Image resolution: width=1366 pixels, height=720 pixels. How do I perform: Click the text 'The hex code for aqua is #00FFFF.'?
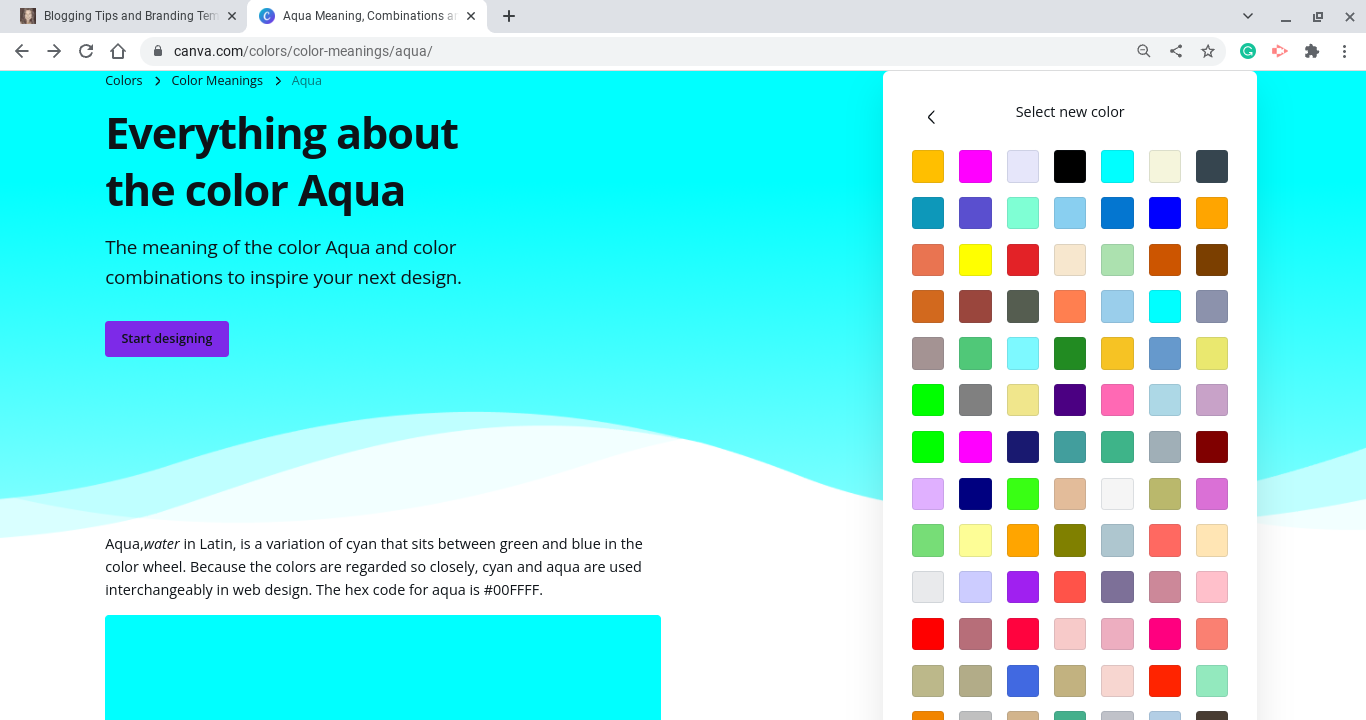pos(429,590)
